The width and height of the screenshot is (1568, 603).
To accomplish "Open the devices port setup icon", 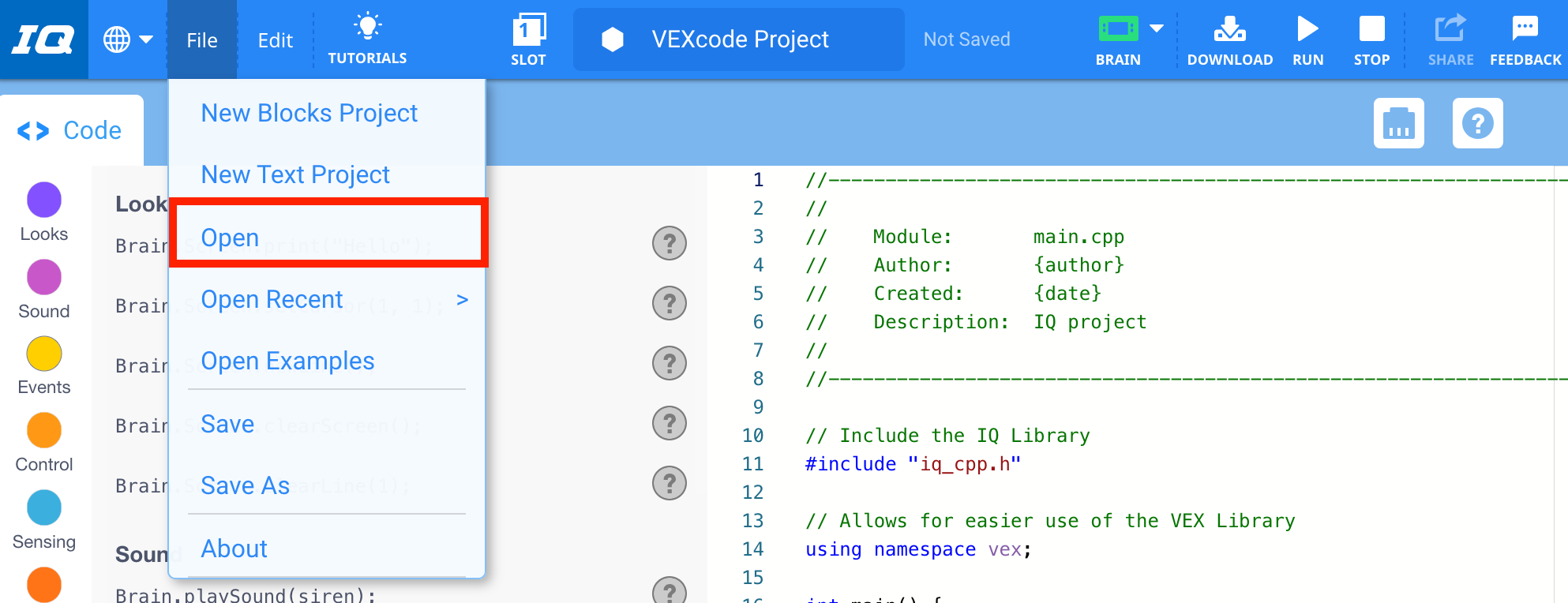I will click(1398, 123).
